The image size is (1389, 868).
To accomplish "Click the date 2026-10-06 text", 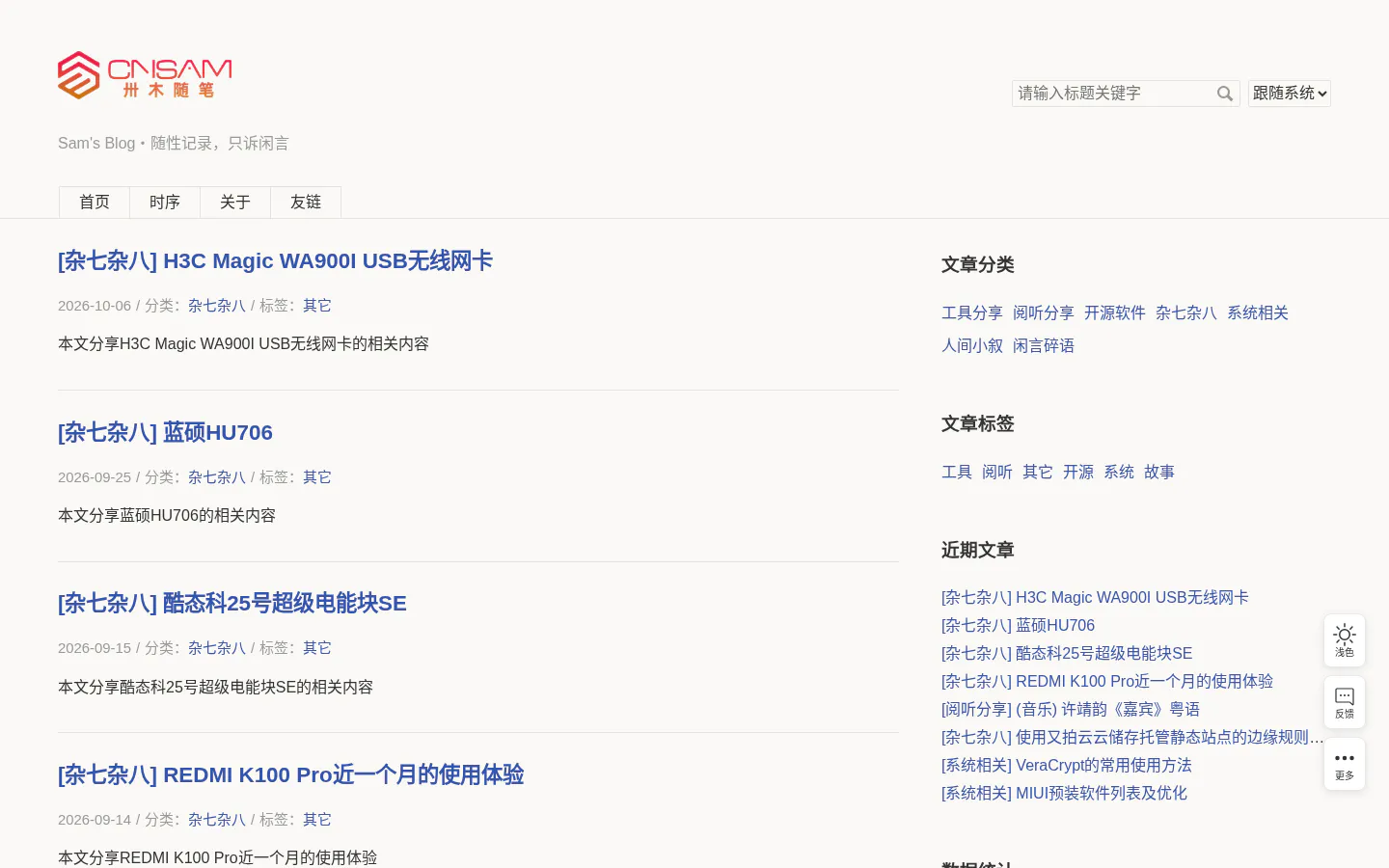I will 95,306.
